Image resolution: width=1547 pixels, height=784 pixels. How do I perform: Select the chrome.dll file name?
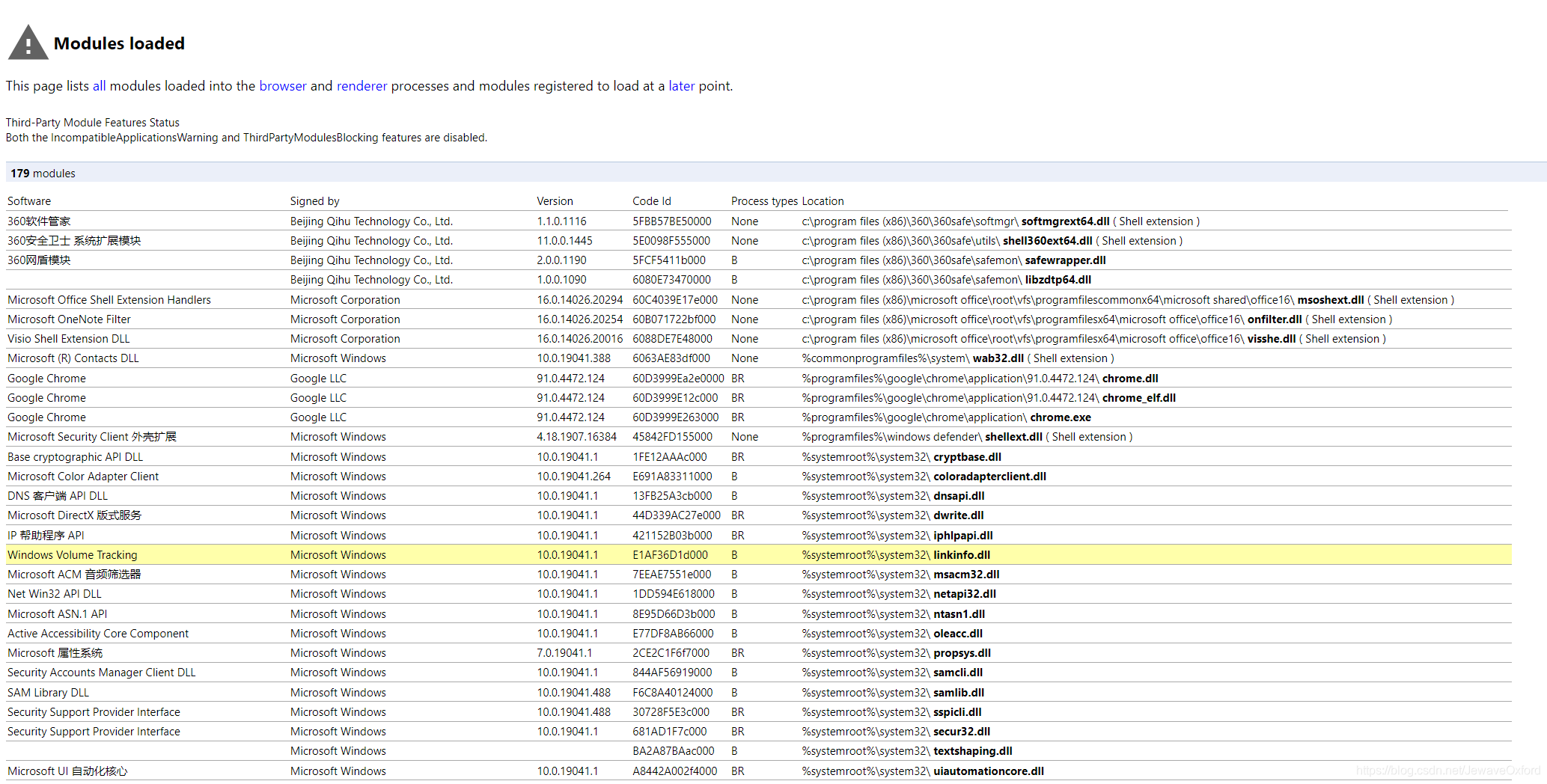1130,379
